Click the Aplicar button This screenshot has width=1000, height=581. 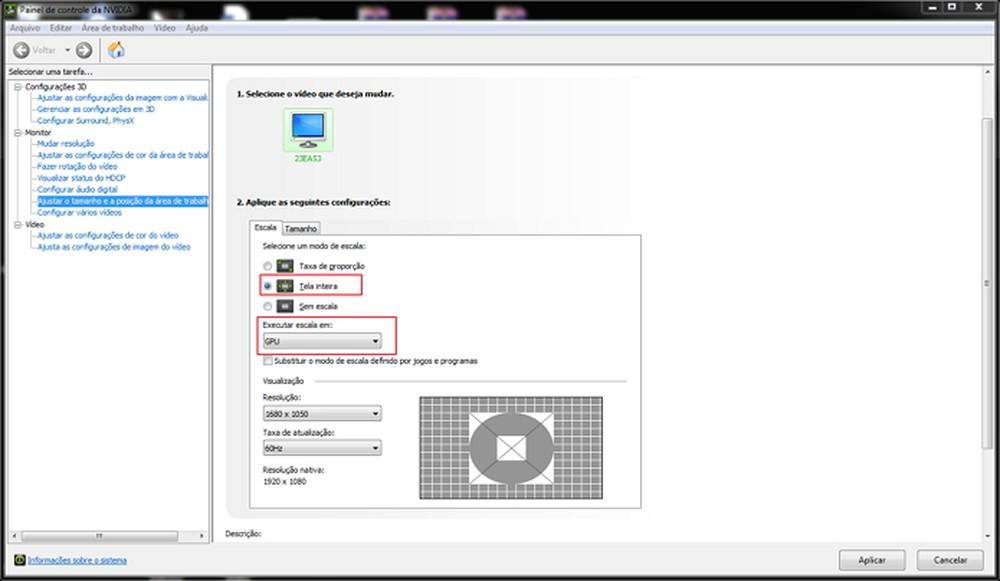click(x=872, y=560)
